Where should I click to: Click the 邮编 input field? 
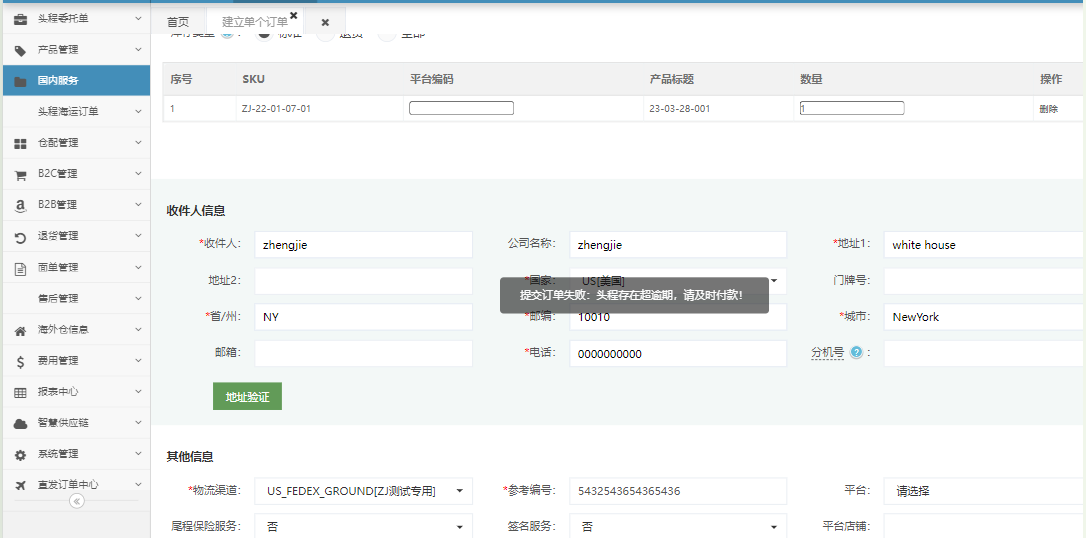678,317
